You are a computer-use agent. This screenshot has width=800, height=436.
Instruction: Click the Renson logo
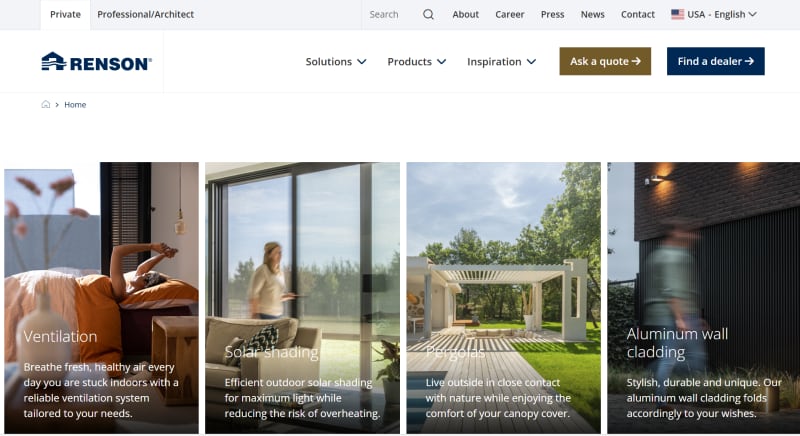pos(96,61)
